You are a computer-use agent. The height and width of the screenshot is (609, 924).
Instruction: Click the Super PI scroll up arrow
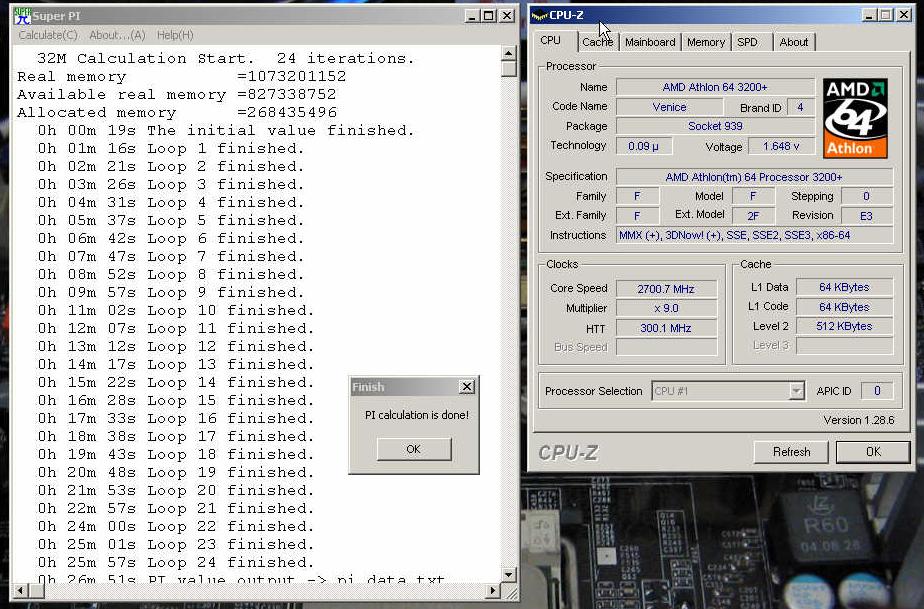pos(509,54)
